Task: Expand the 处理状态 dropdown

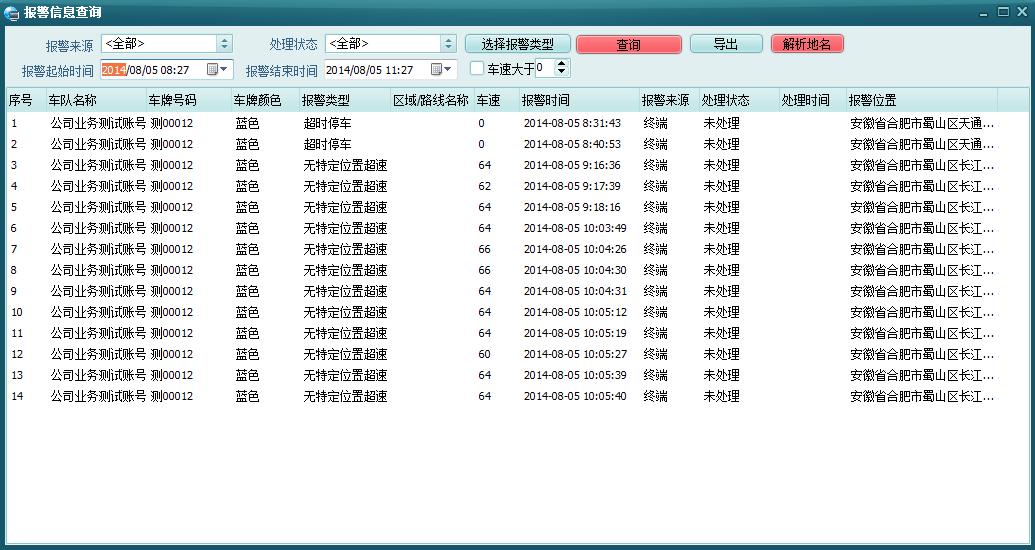Action: 448,44
